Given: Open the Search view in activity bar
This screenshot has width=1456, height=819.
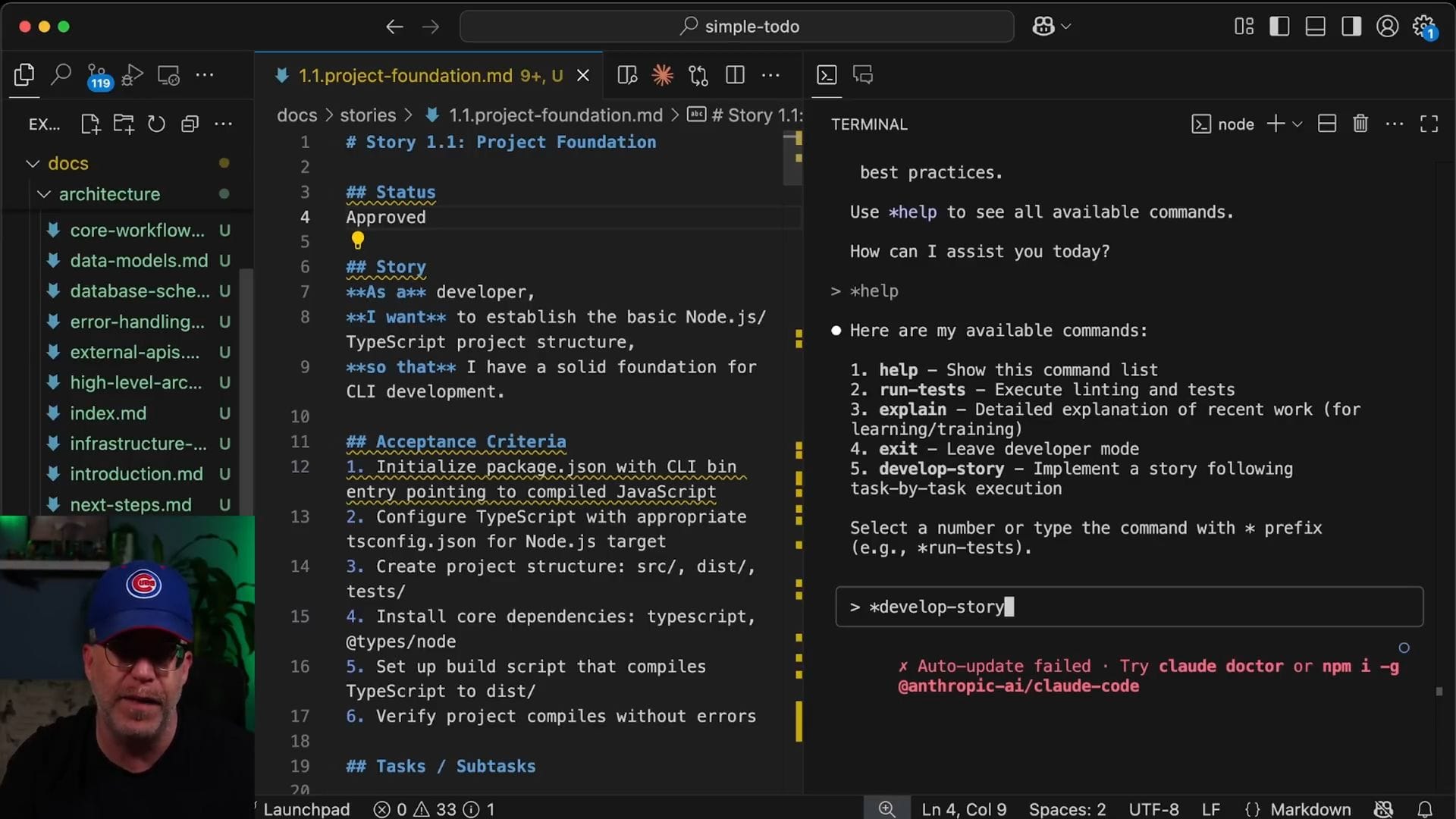Looking at the screenshot, I should [x=61, y=74].
